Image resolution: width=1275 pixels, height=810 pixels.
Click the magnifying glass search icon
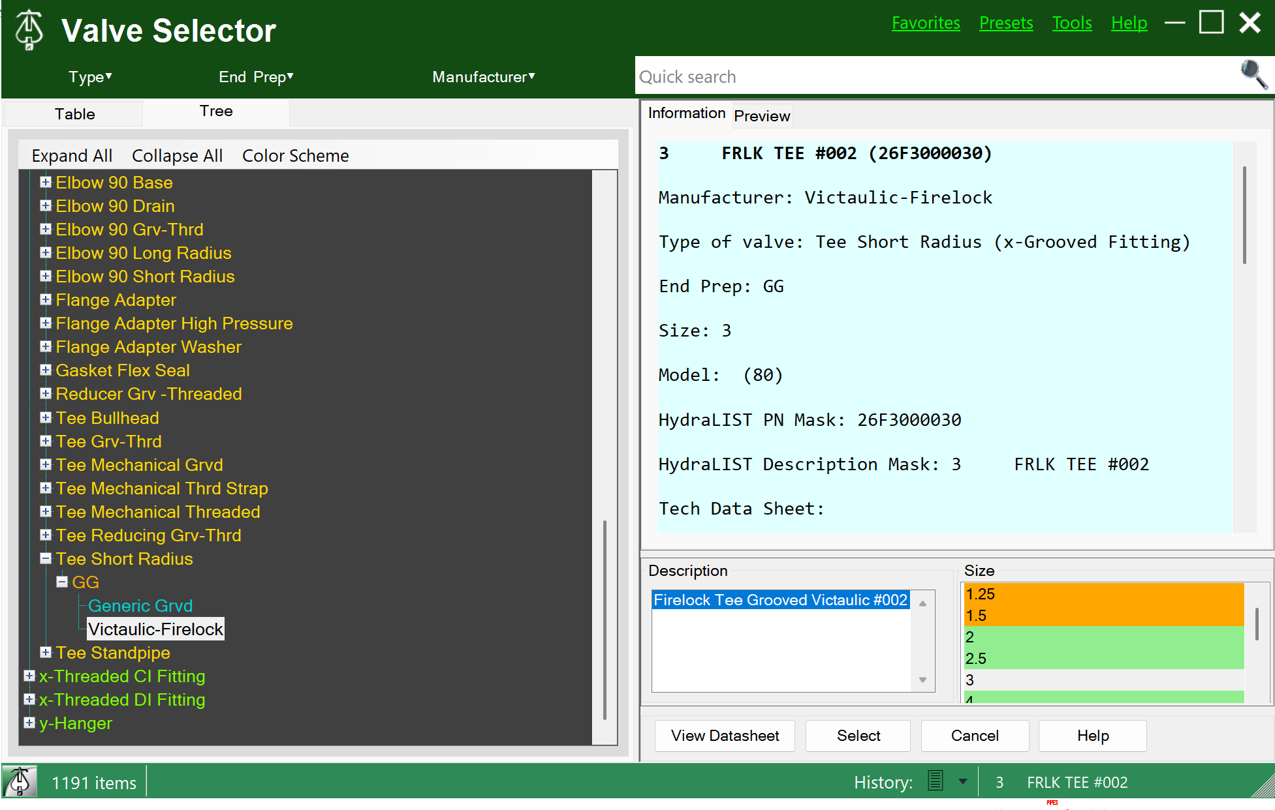(1253, 75)
